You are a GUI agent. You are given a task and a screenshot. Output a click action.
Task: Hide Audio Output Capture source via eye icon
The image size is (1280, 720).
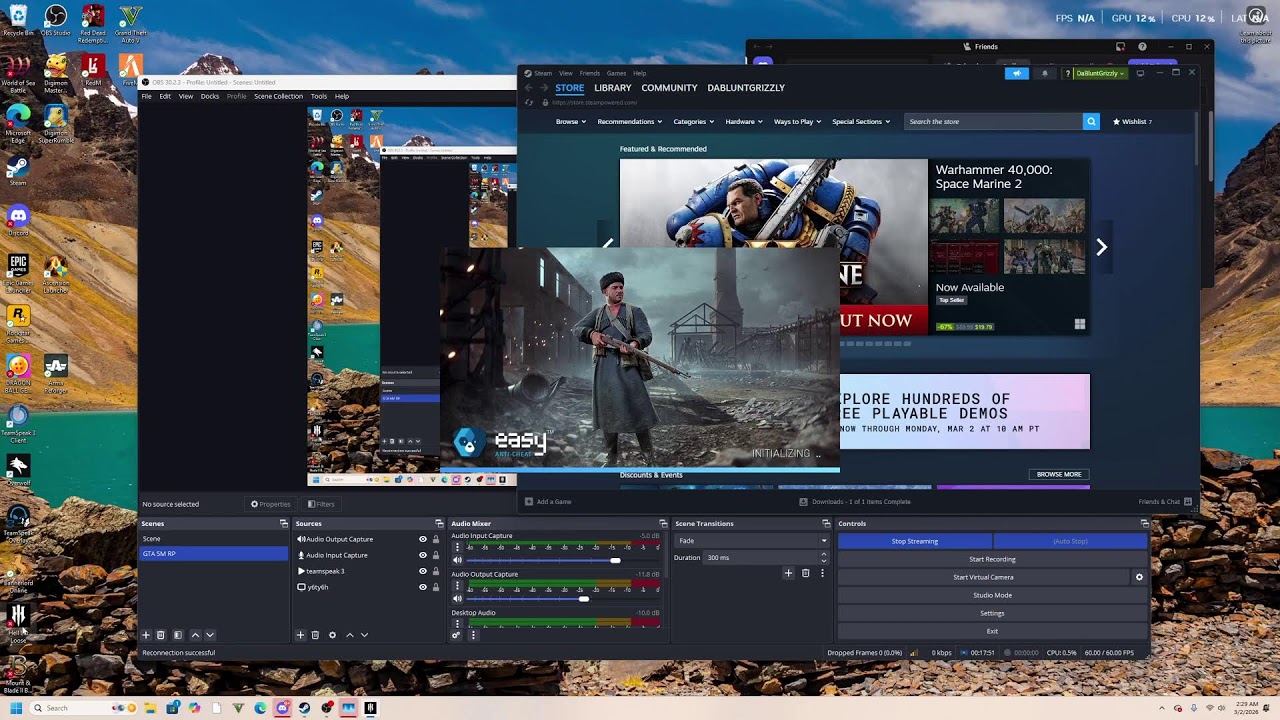[423, 539]
